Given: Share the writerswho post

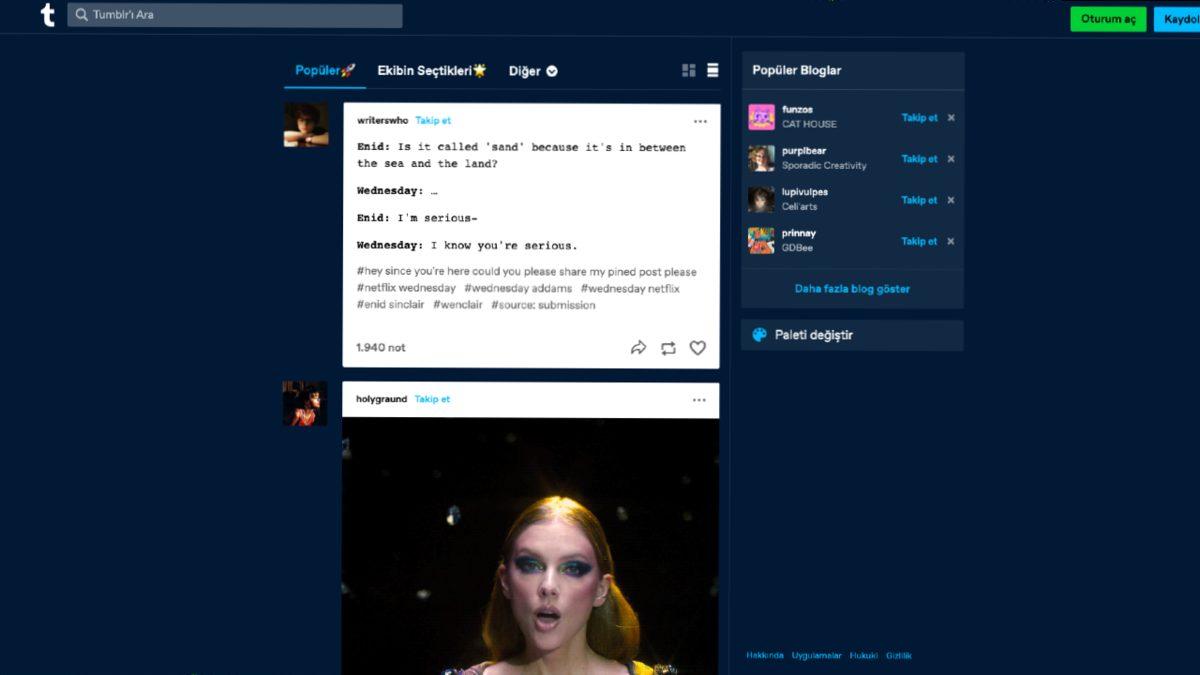Looking at the screenshot, I should (639, 348).
